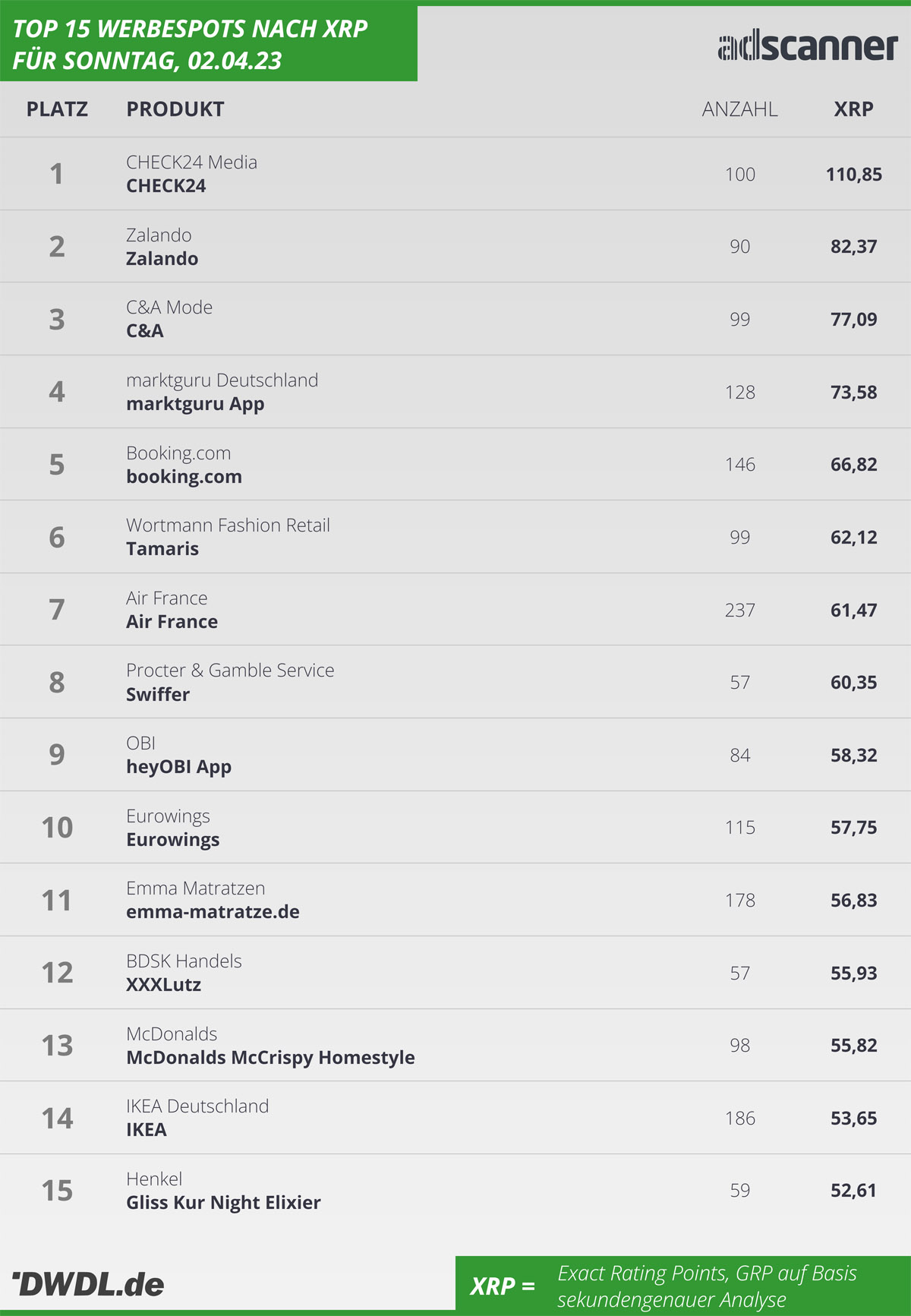Screen dimensions: 911x1316
Task: Click the DWDL.de logo
Action: click(x=88, y=1284)
